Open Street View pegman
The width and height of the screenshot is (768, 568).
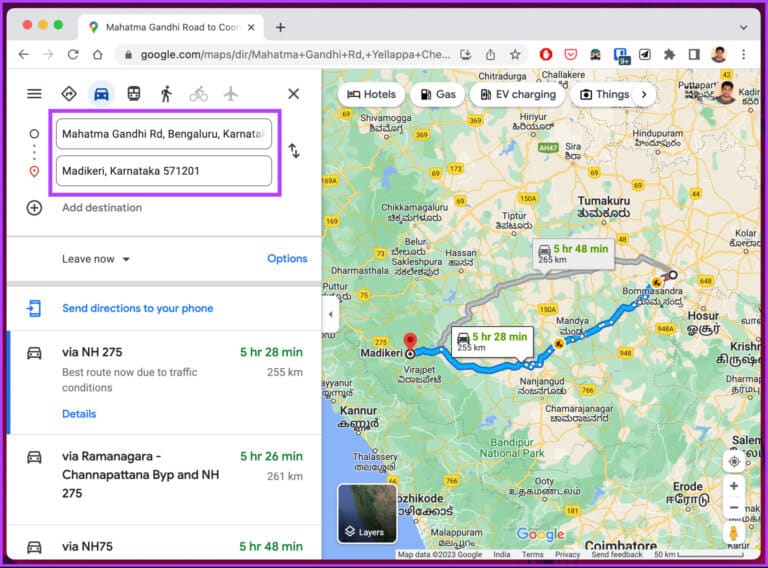pos(734,533)
